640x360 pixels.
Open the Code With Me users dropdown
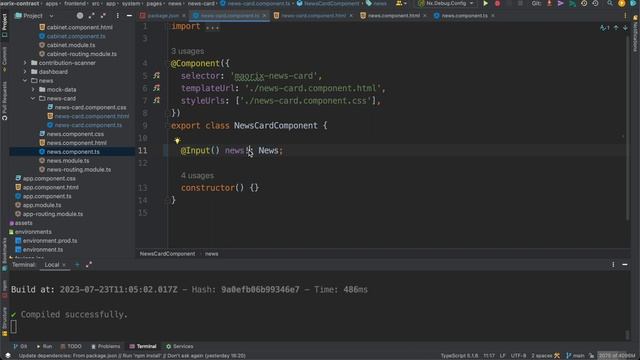click(401, 3)
